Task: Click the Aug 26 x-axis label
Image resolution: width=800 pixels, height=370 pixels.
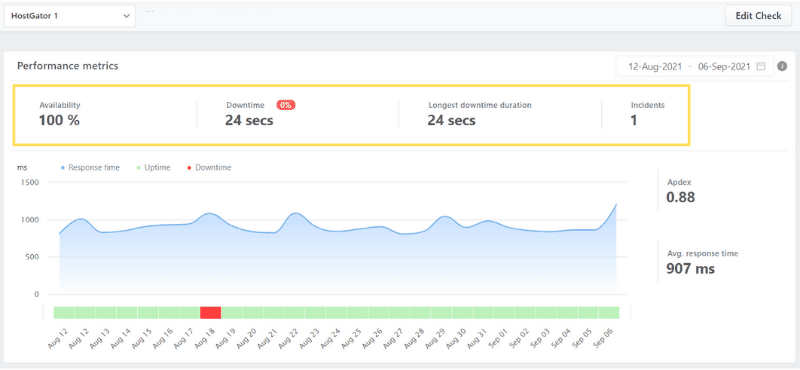Action: 373,338
